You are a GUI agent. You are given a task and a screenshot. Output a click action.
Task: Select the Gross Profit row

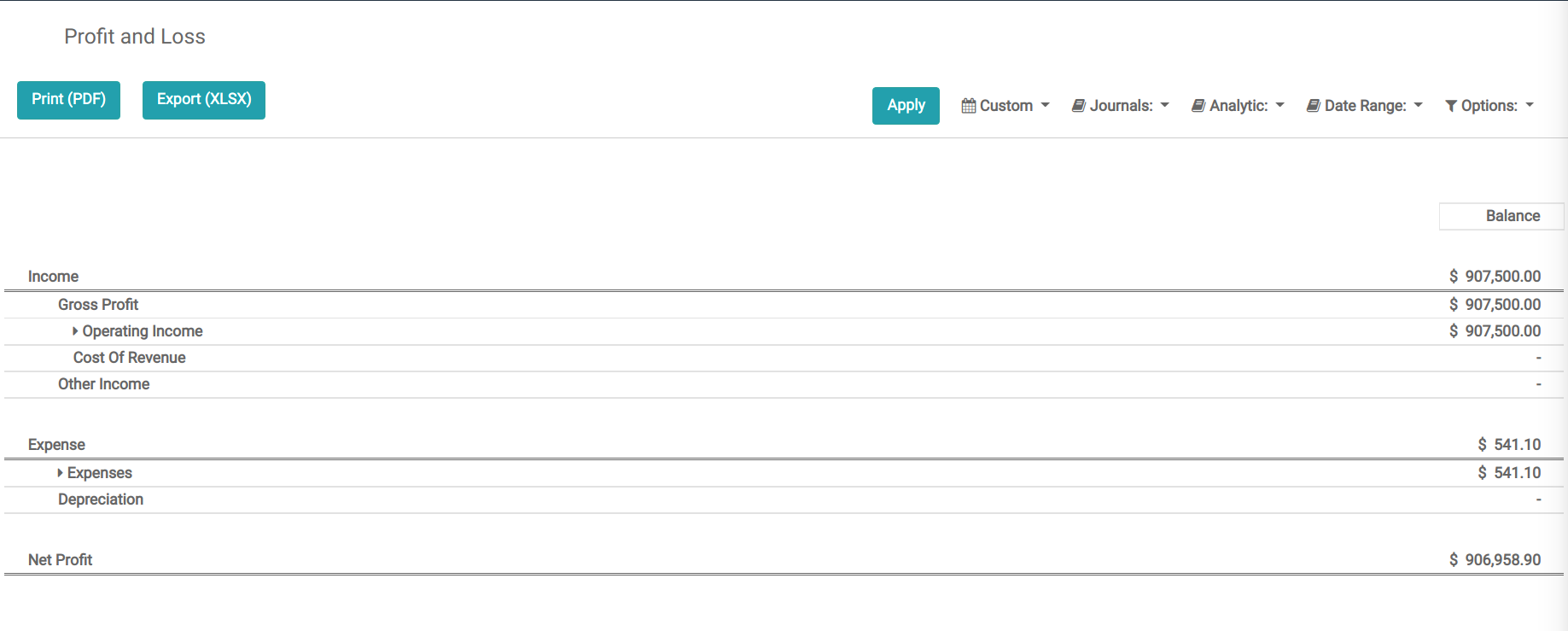click(98, 305)
